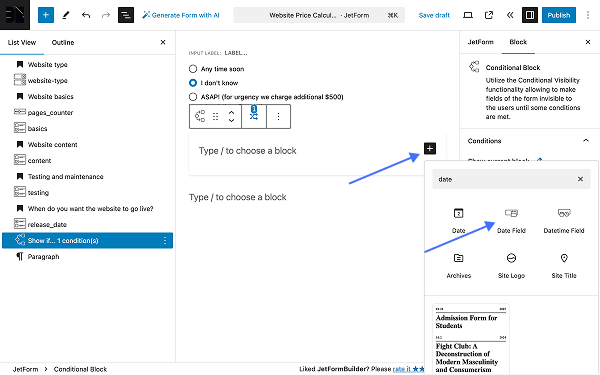Click the lower 'Type / to choose a block' paragraph
The image size is (600, 375).
pos(238,197)
